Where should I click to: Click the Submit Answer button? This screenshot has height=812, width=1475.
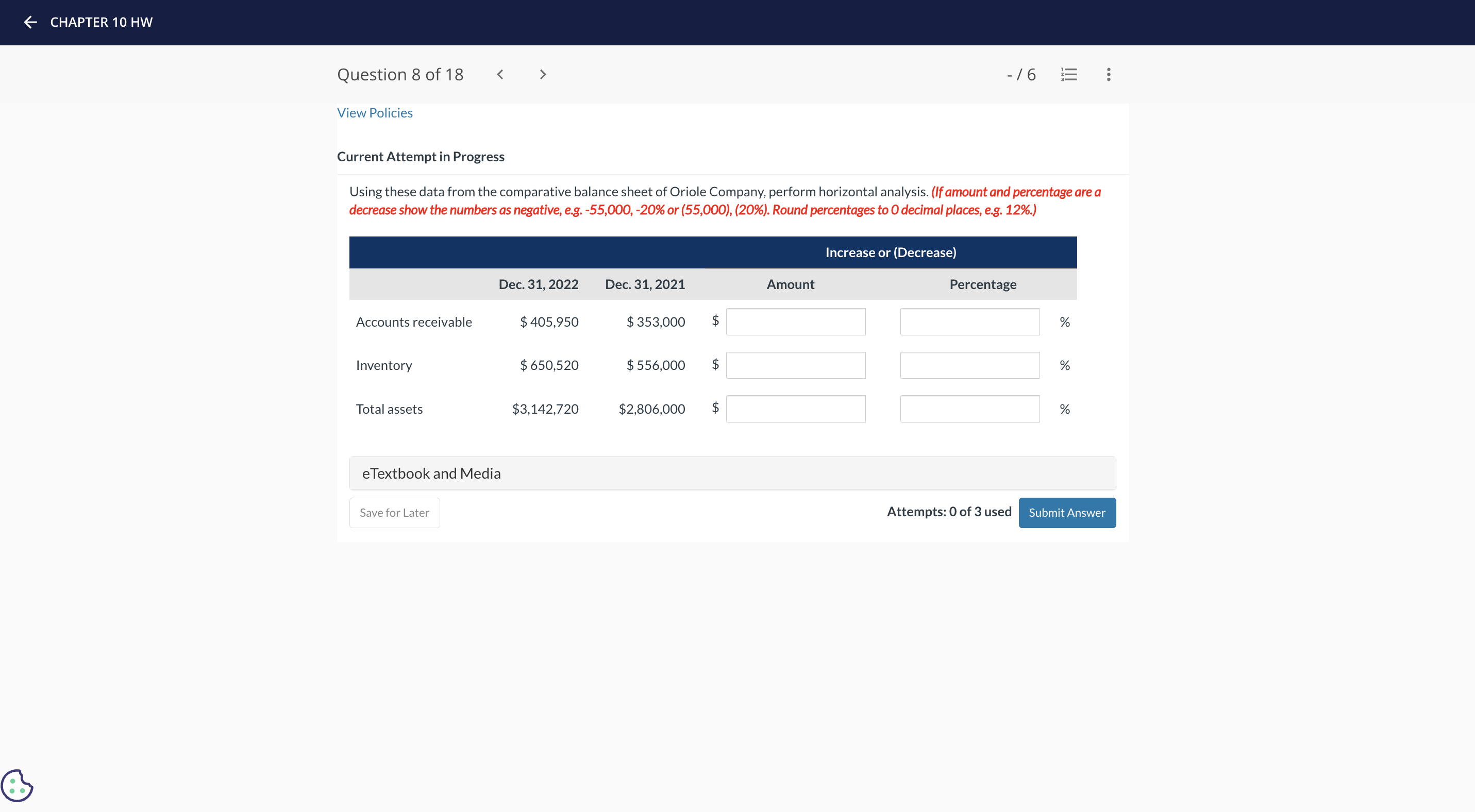click(1066, 513)
